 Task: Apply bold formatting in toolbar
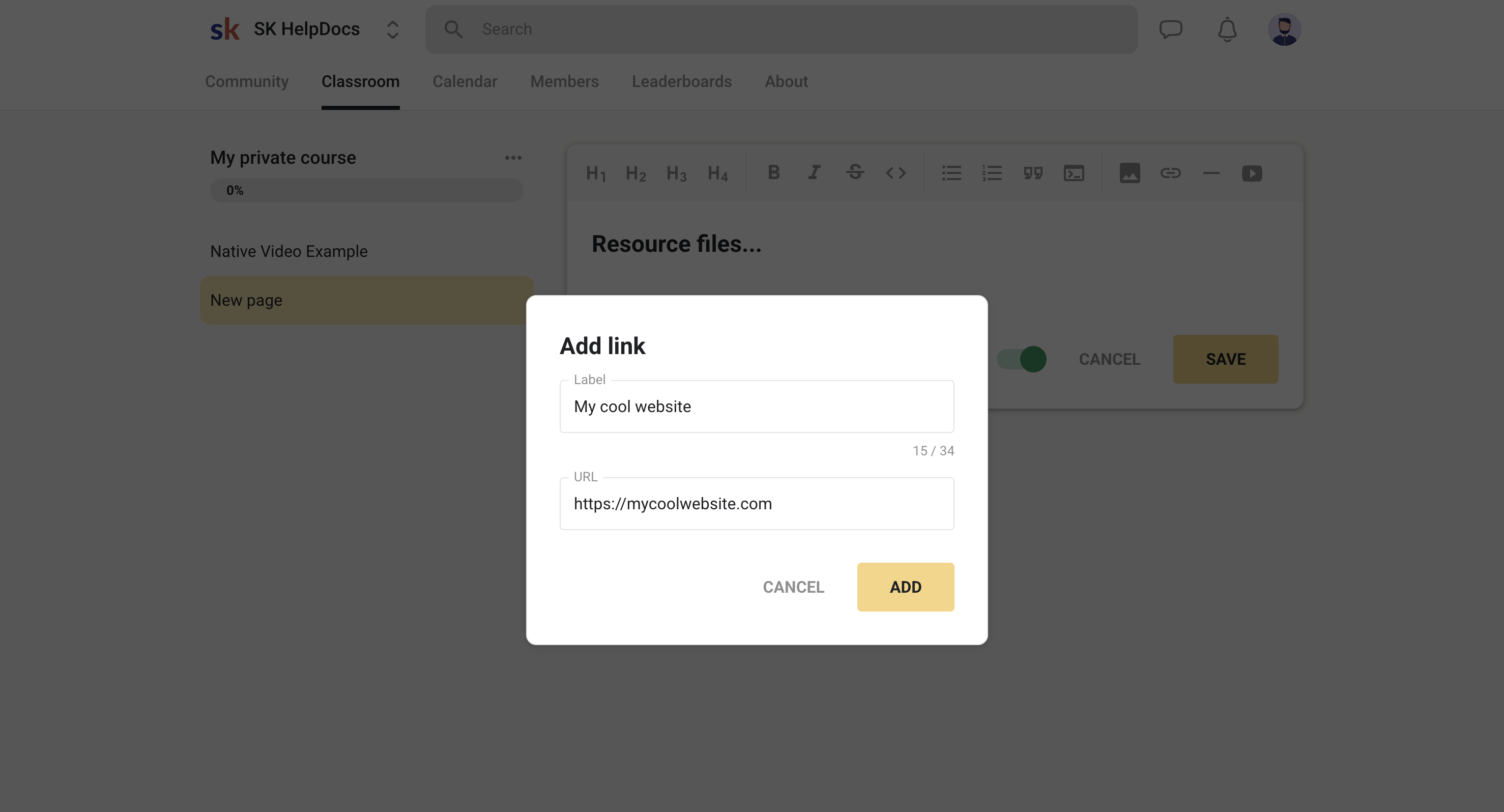pos(773,172)
